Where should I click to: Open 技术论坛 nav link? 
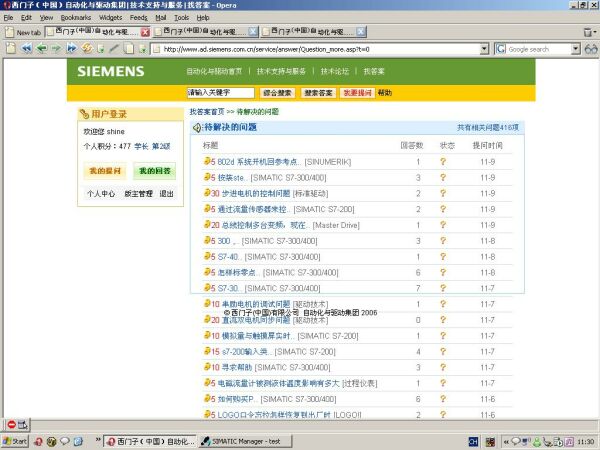pos(335,71)
